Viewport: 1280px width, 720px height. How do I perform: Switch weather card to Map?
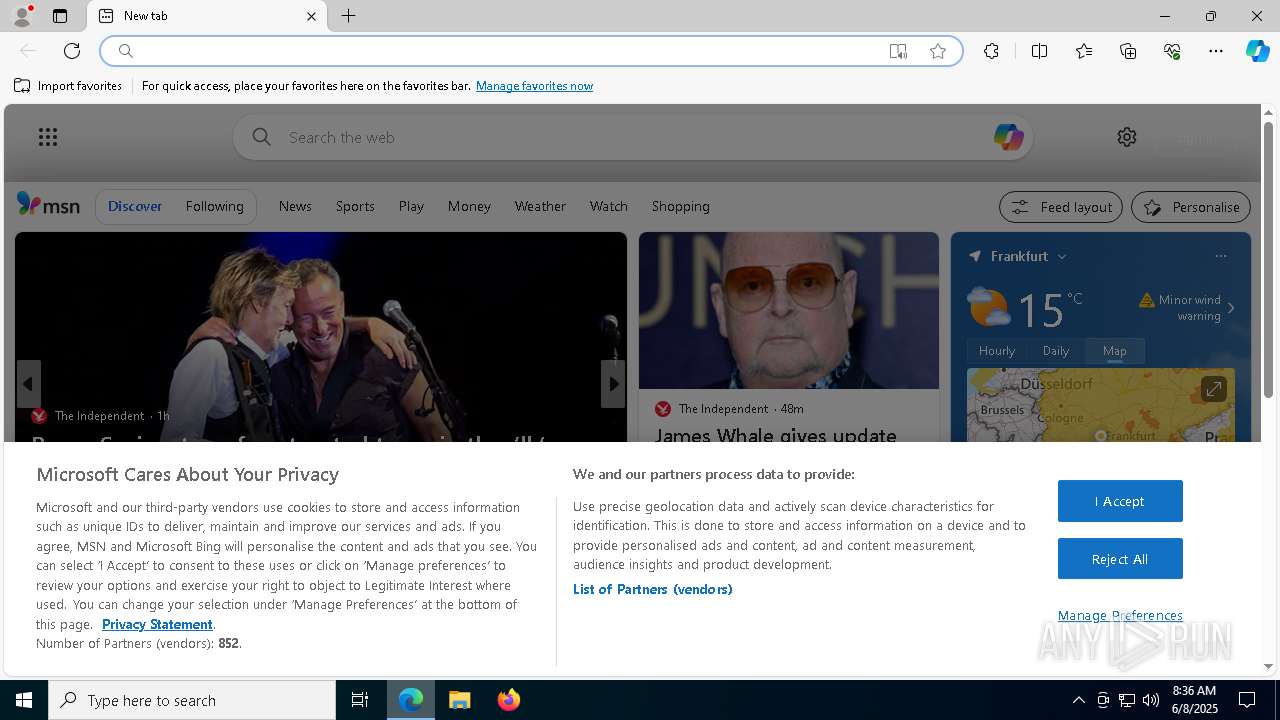pyautogui.click(x=1115, y=351)
